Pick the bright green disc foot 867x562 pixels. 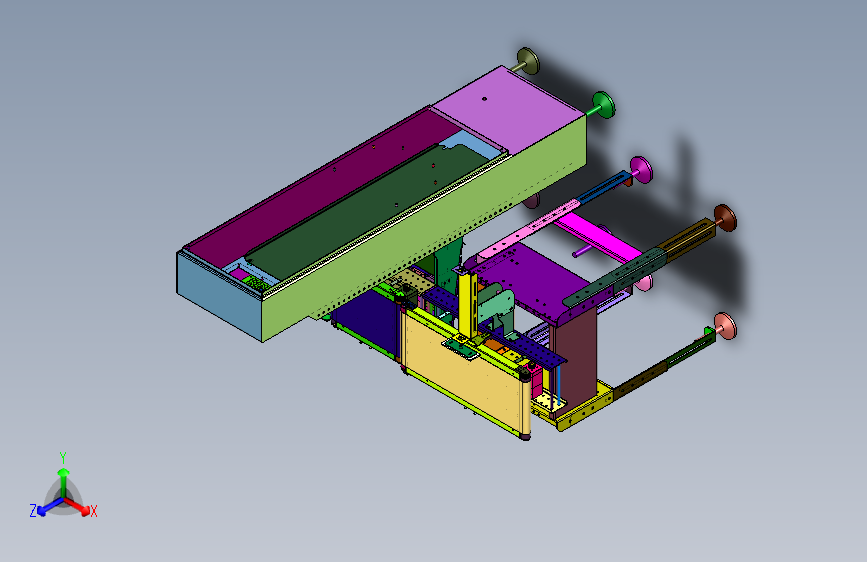click(604, 105)
